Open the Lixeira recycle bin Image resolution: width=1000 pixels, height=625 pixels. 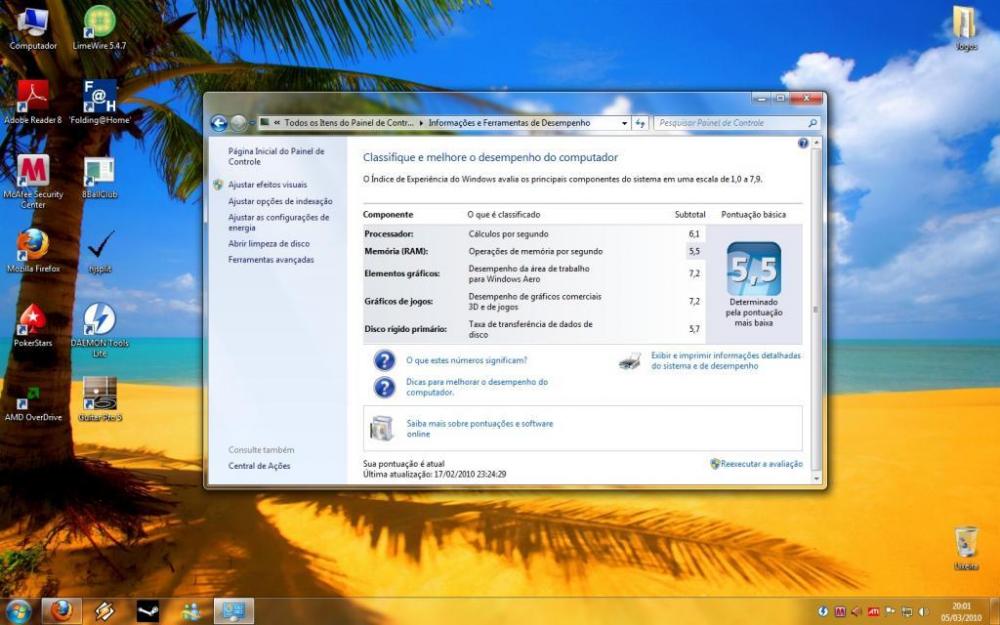point(966,542)
